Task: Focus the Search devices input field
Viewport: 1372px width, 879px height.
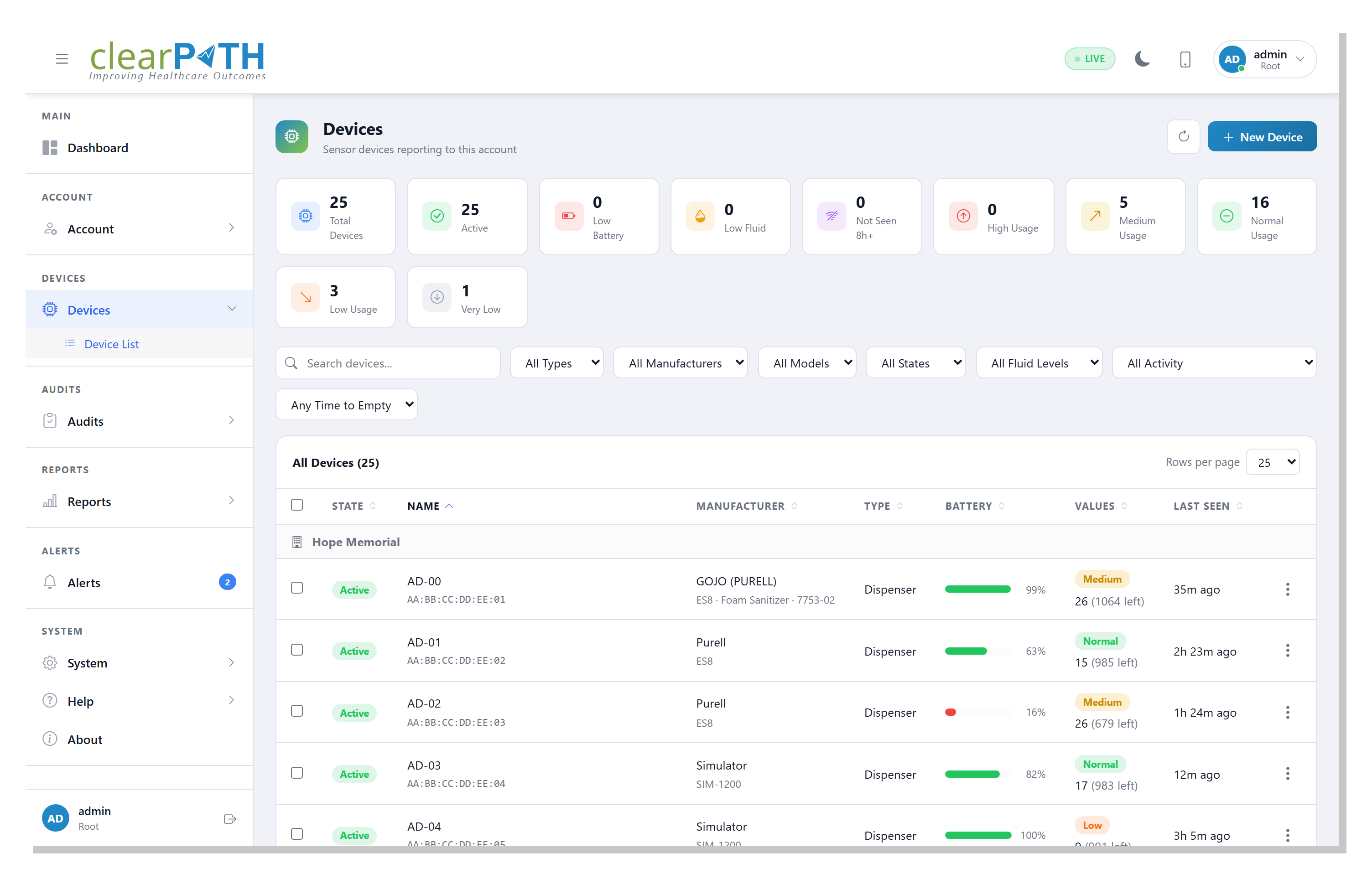Action: click(388, 363)
